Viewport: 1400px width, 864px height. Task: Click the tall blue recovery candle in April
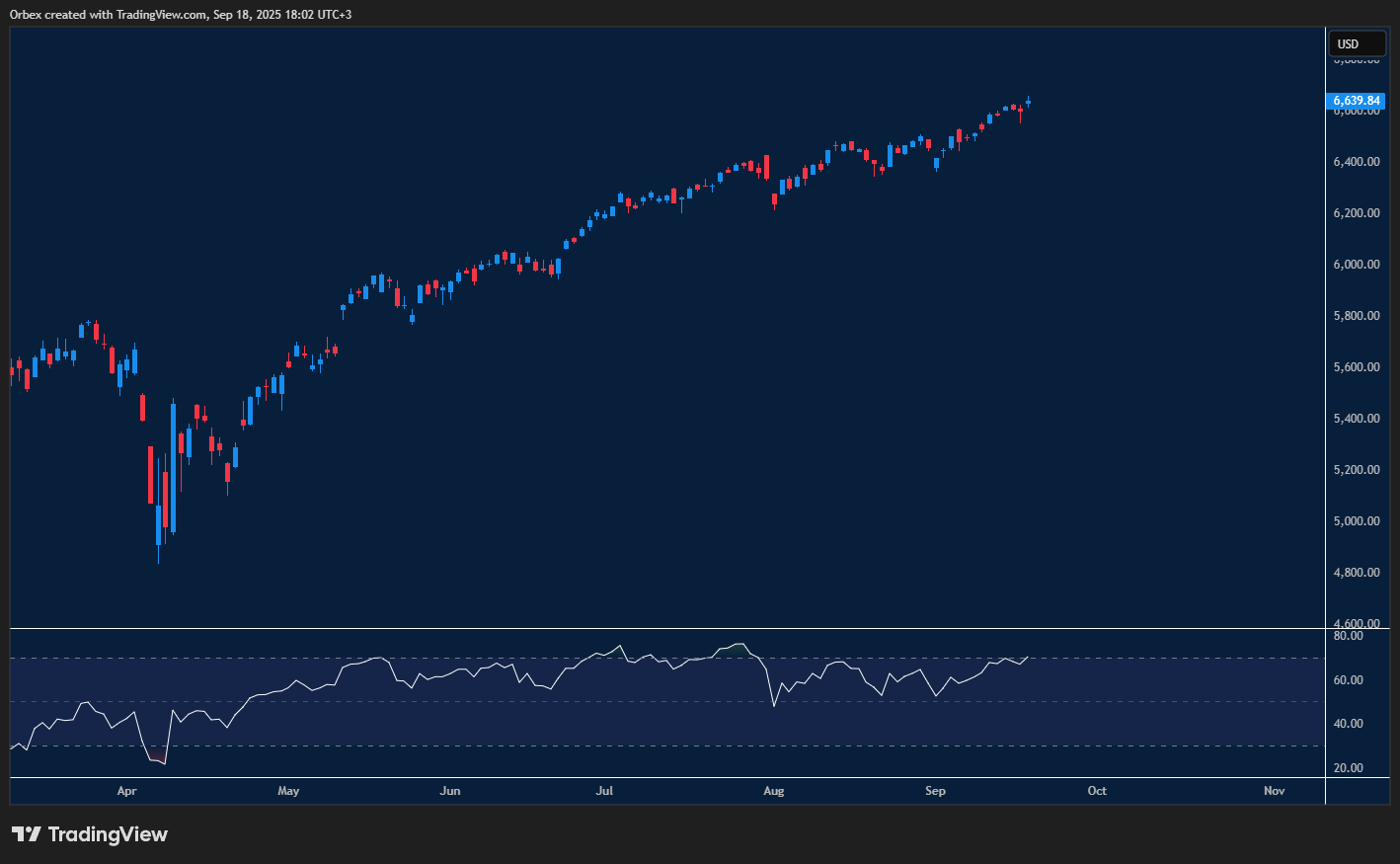click(174, 464)
